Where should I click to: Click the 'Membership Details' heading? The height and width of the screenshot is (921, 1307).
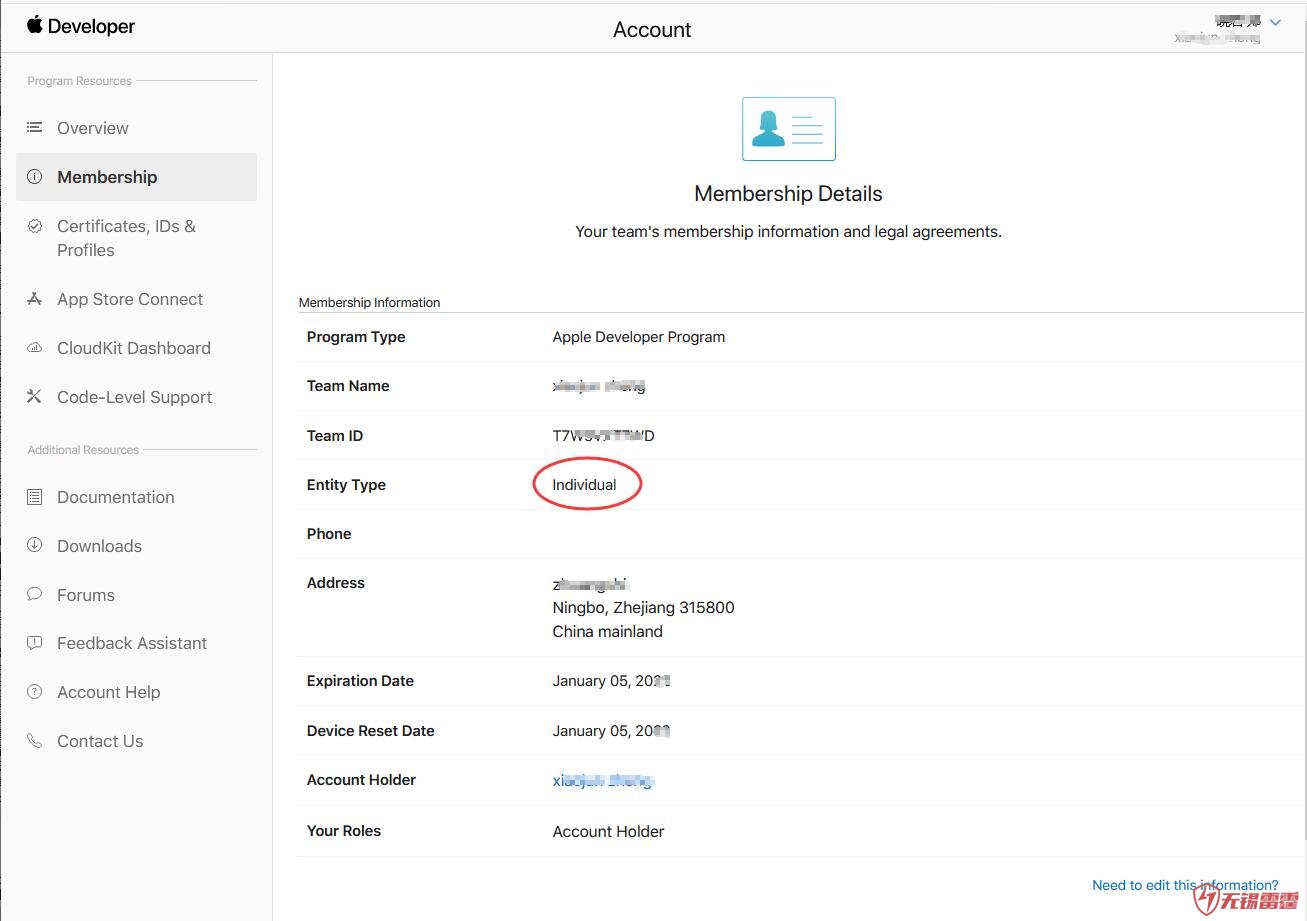point(789,194)
